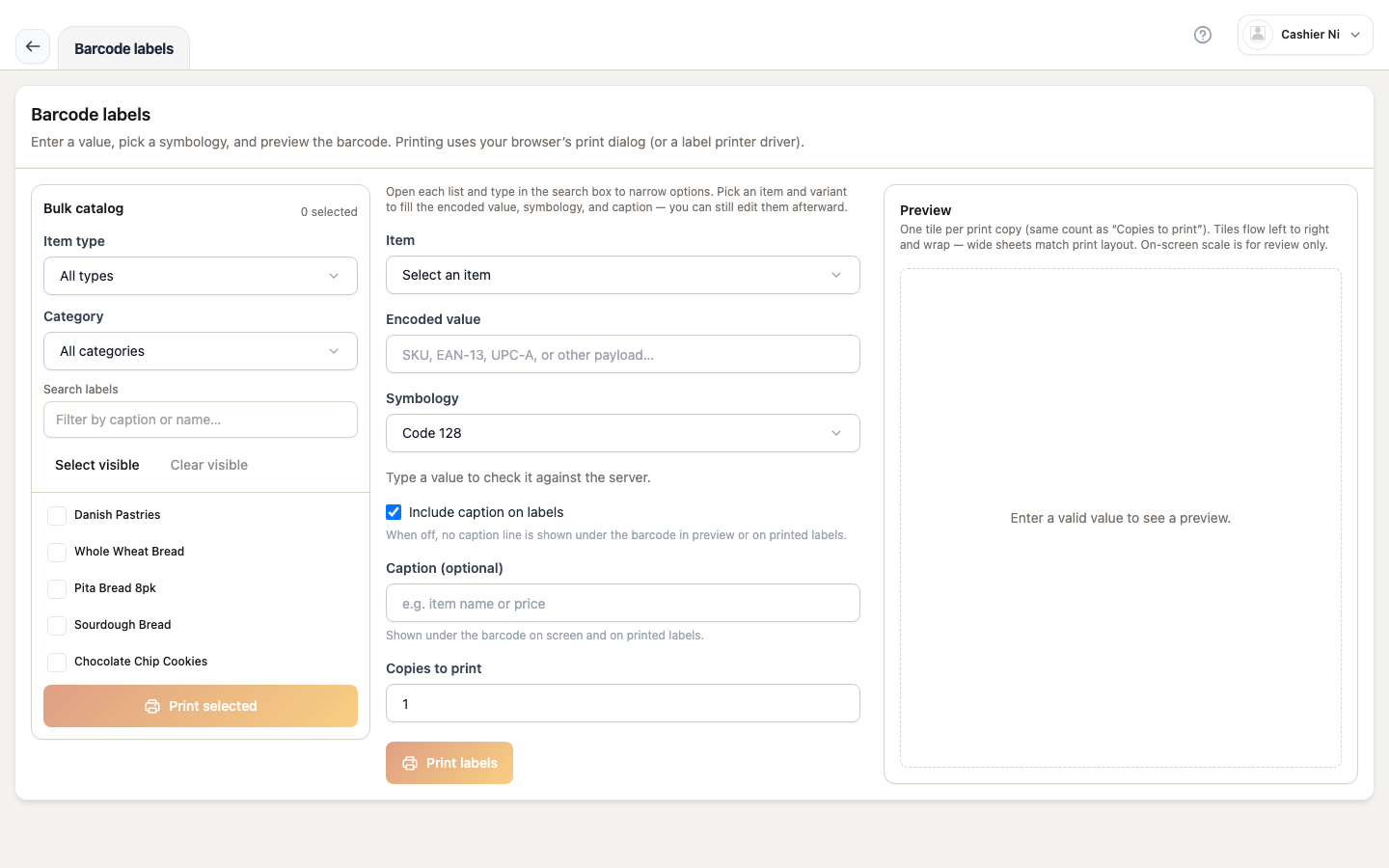
Task: Click the Copies to print field
Action: [x=623, y=703]
